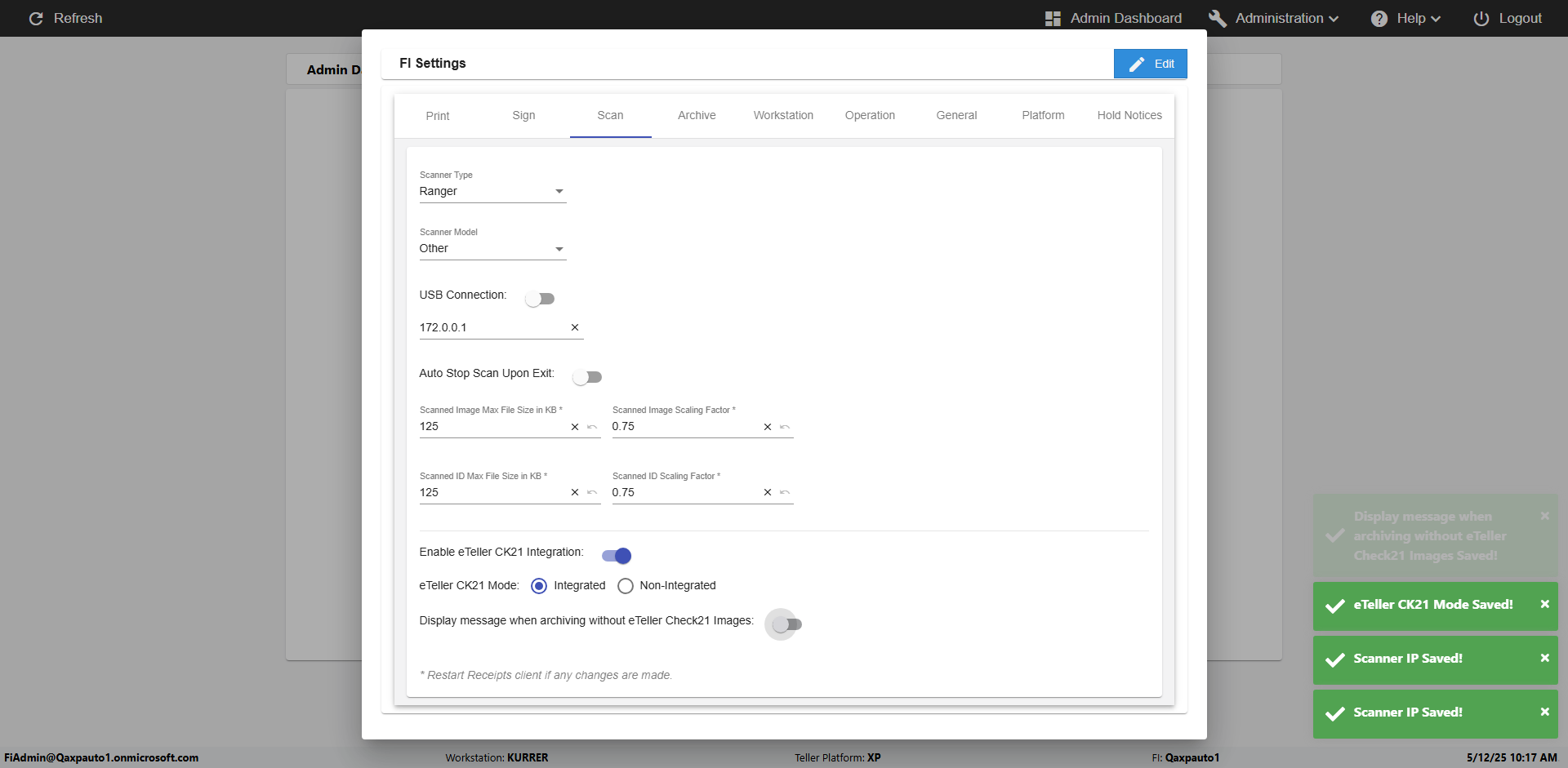Viewport: 1568px width, 768px height.
Task: Dismiss the faded Check21 Images Saved notification
Action: (1544, 516)
